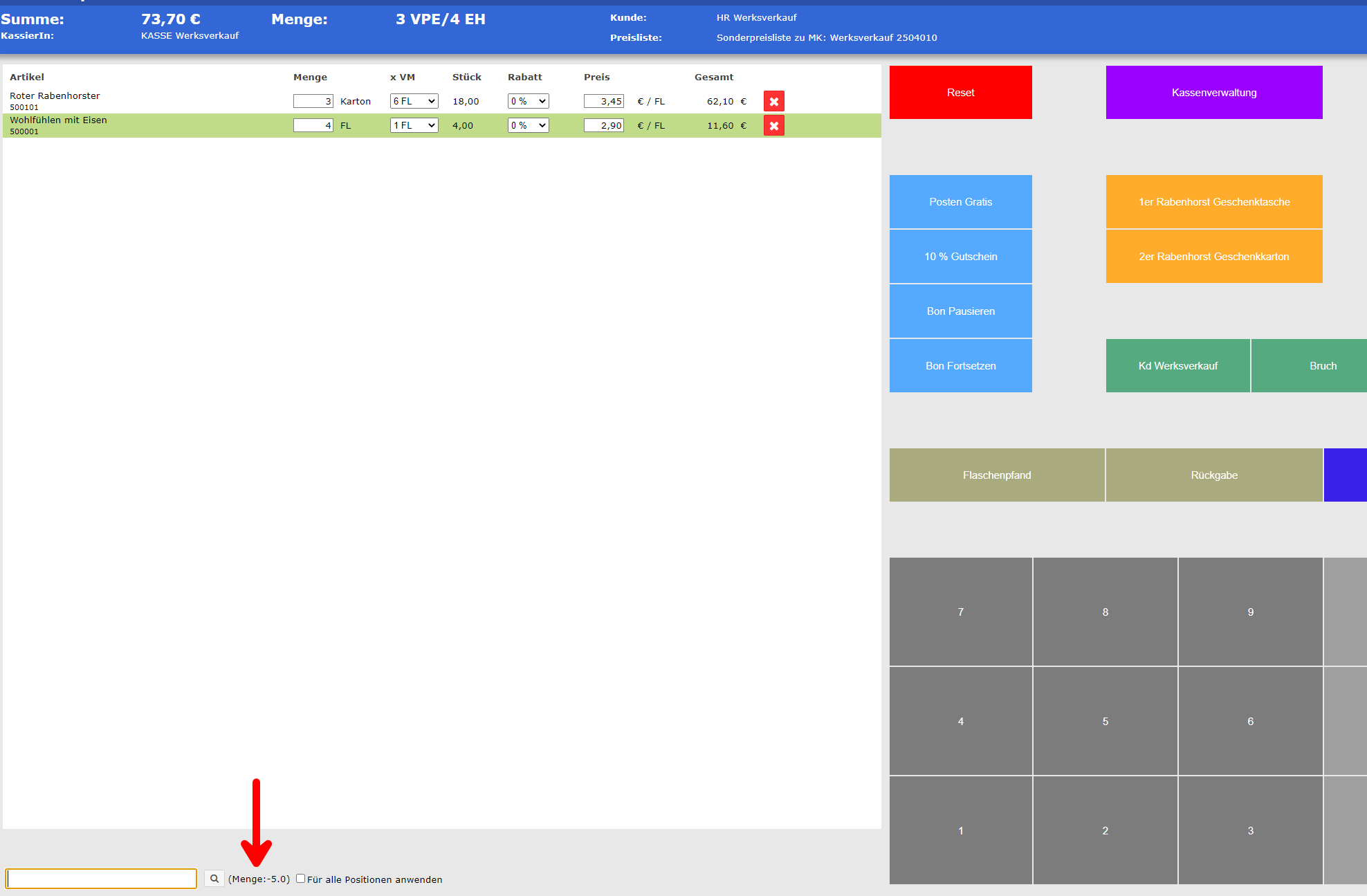Click the article search input field
1367x896 pixels.
tap(101, 879)
